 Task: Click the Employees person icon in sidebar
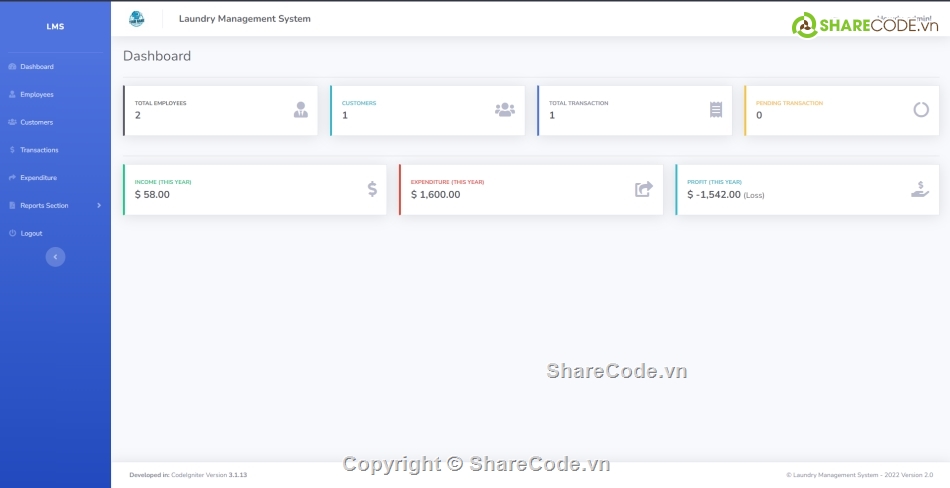tap(12, 95)
